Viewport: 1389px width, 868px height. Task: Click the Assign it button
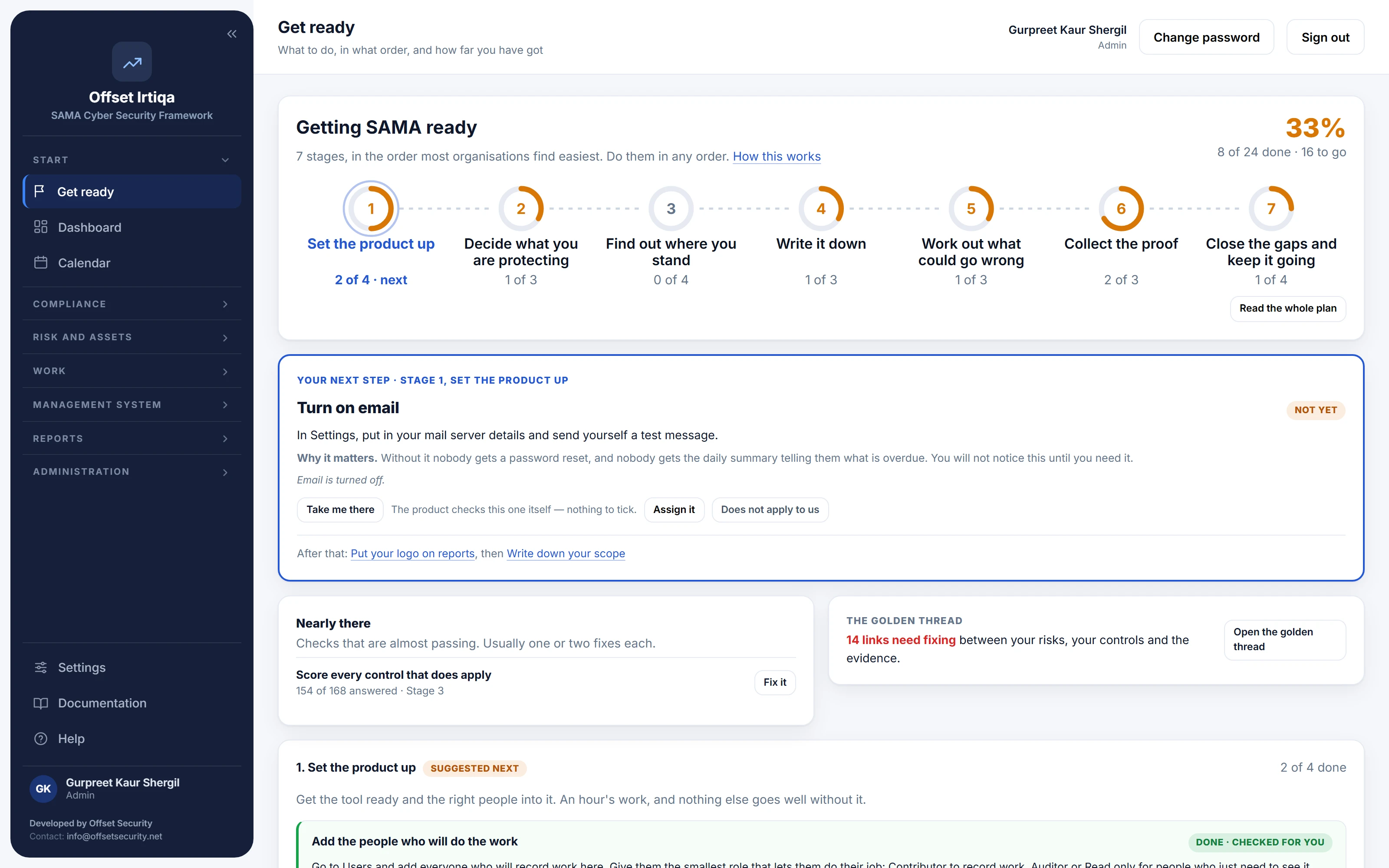pyautogui.click(x=674, y=510)
